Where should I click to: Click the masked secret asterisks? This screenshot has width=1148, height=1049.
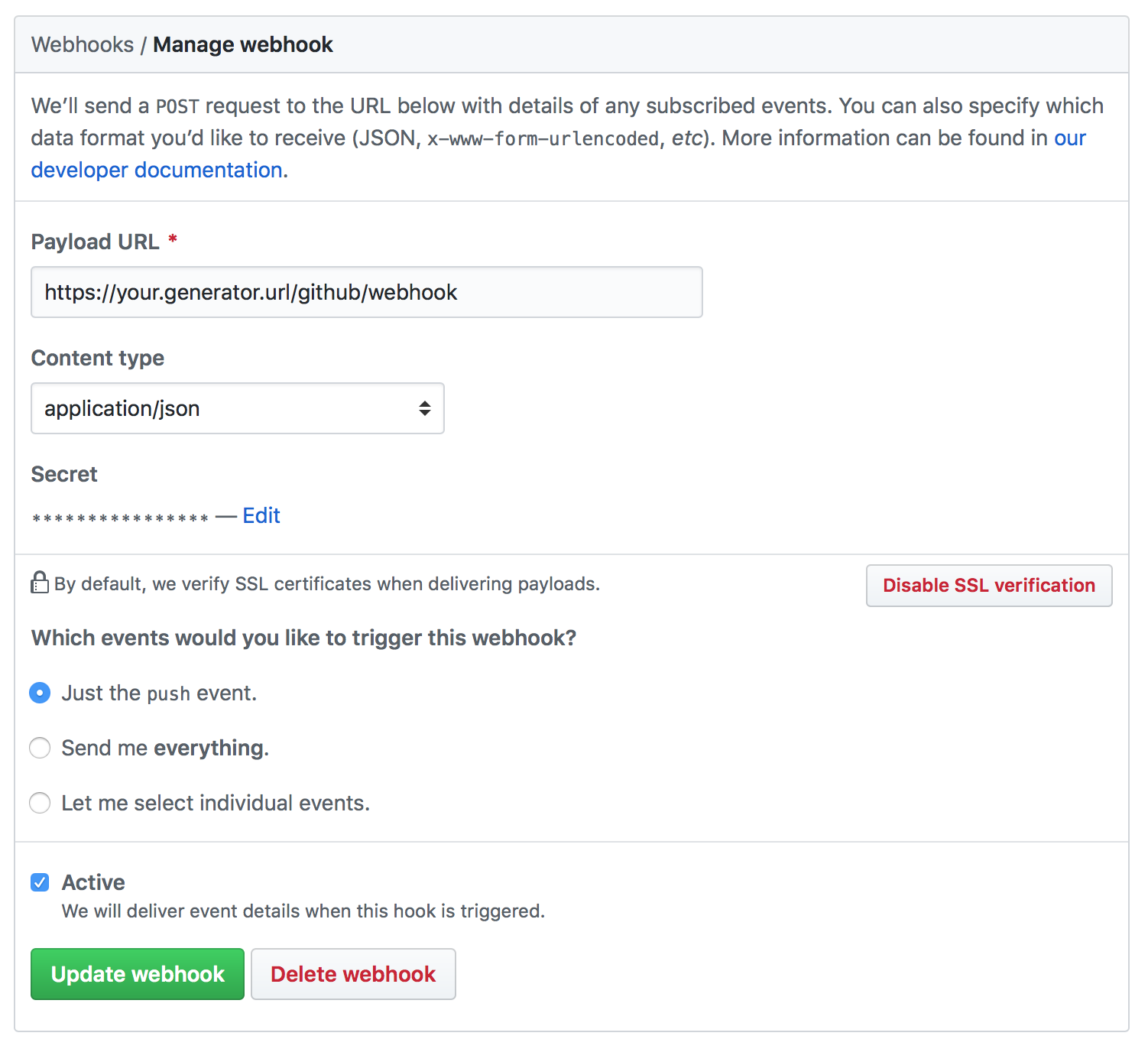121,518
